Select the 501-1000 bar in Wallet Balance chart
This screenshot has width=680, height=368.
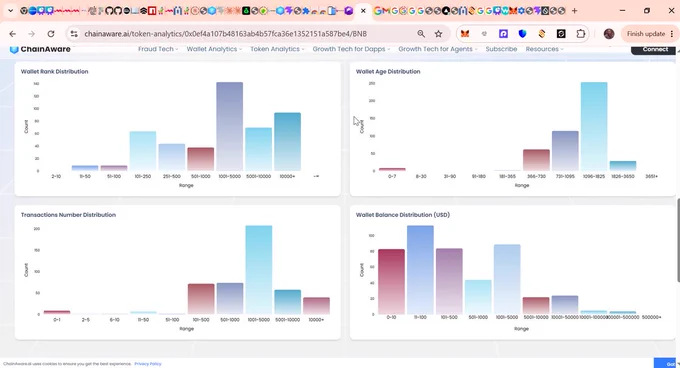tap(478, 297)
